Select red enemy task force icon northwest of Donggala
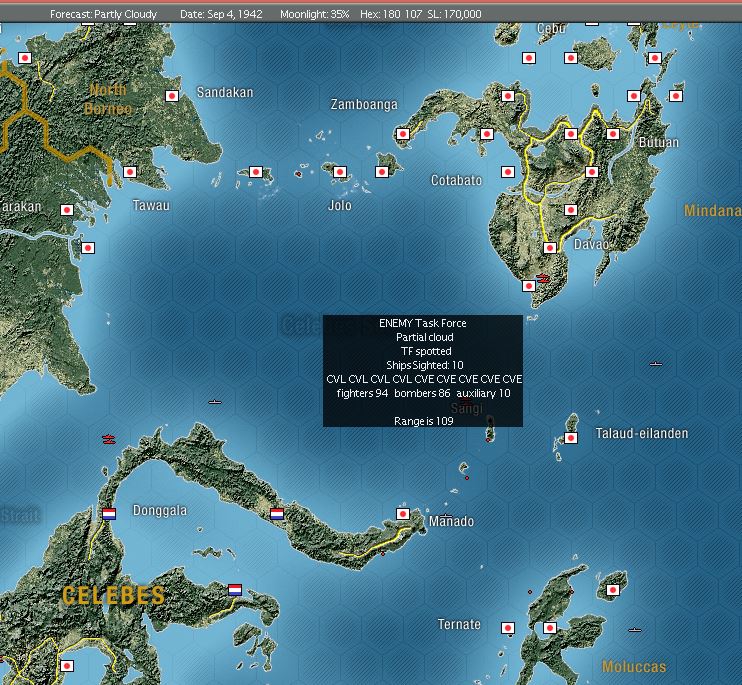 pos(109,439)
